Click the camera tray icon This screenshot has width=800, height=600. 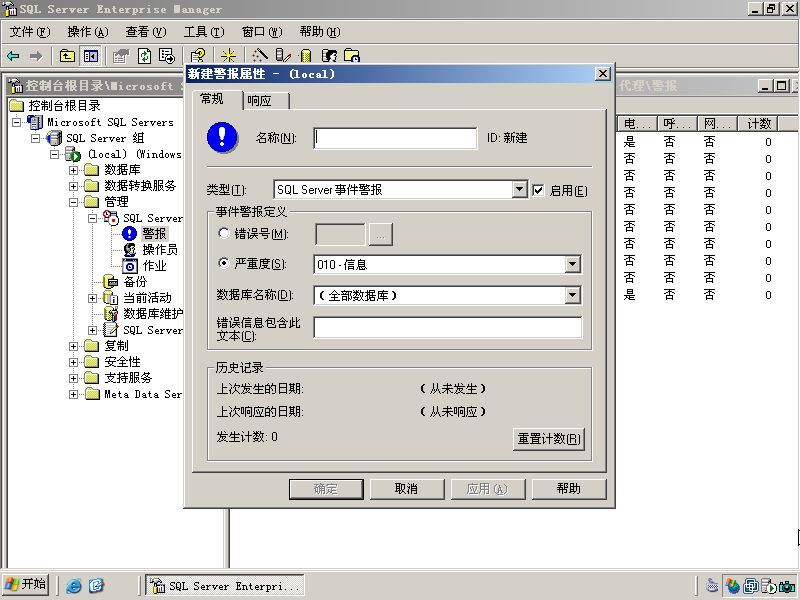787,586
